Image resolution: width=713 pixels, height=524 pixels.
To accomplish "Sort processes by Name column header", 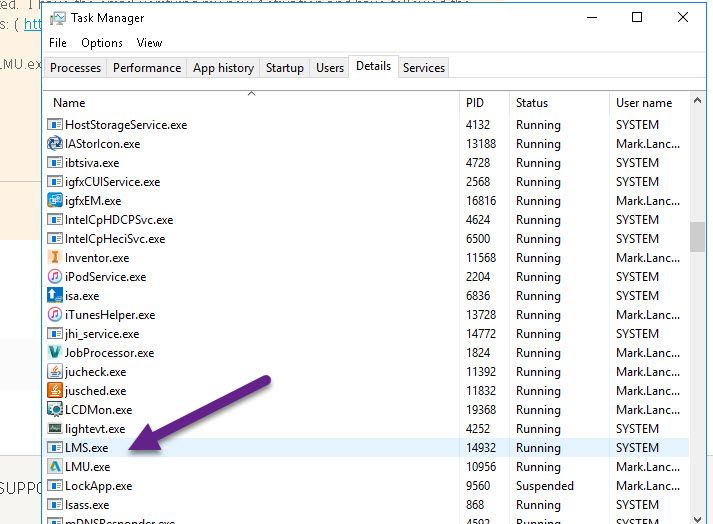I will (251, 103).
